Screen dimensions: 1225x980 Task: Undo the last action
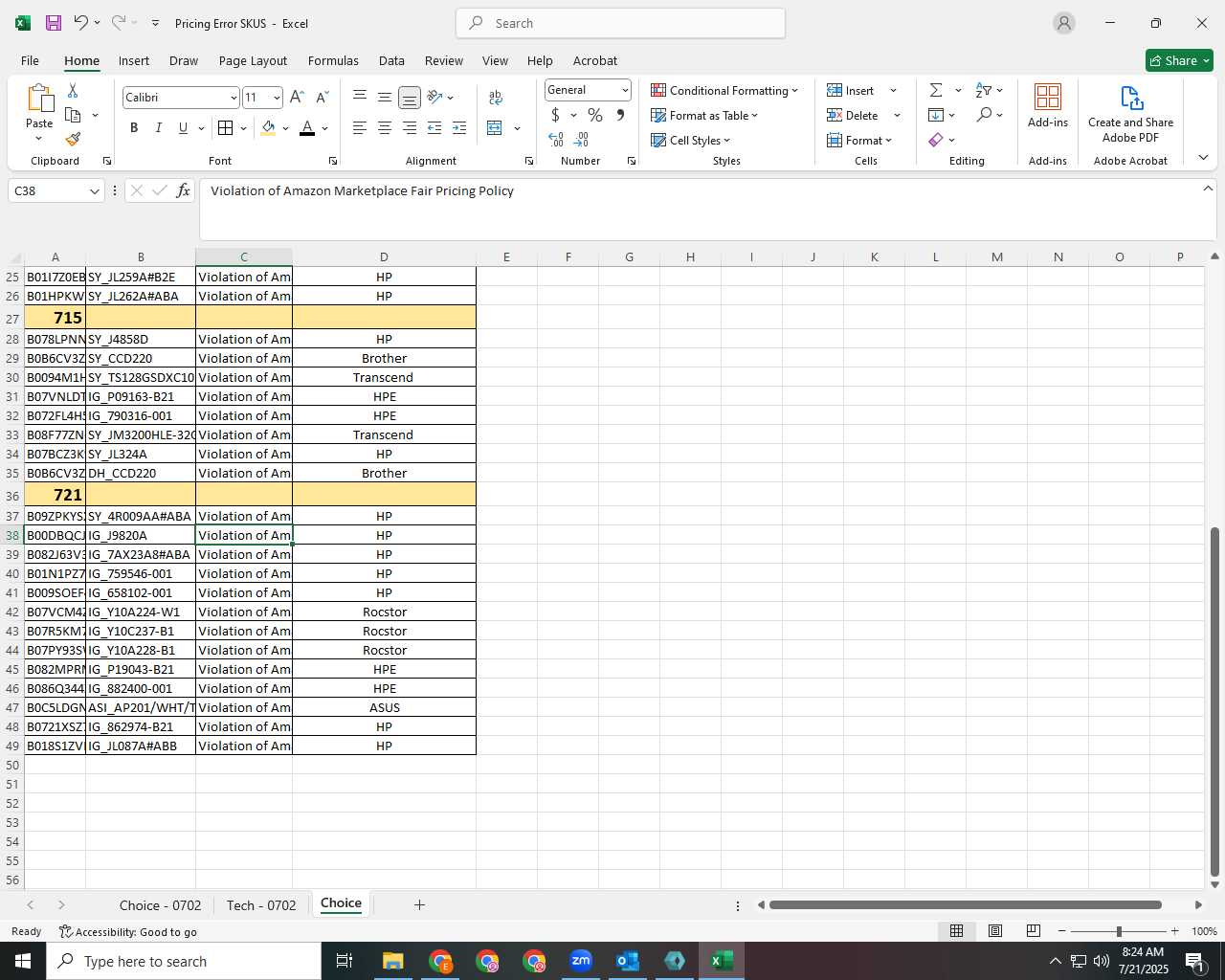[80, 23]
